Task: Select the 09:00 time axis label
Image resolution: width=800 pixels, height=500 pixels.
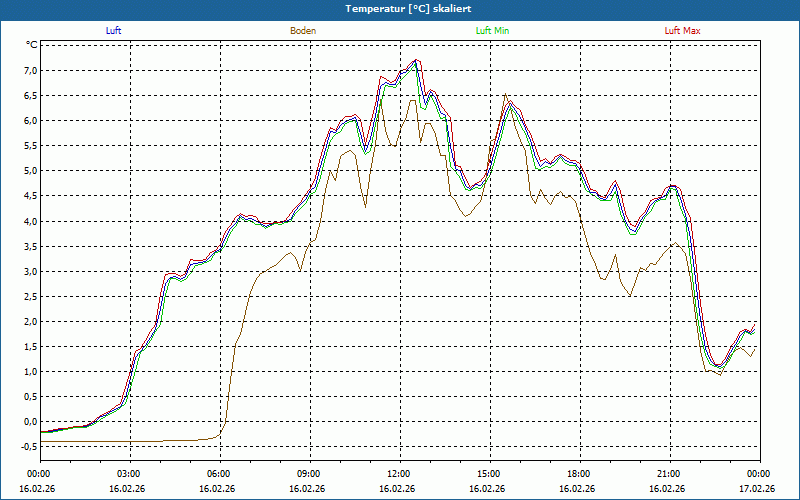Action: pos(309,473)
